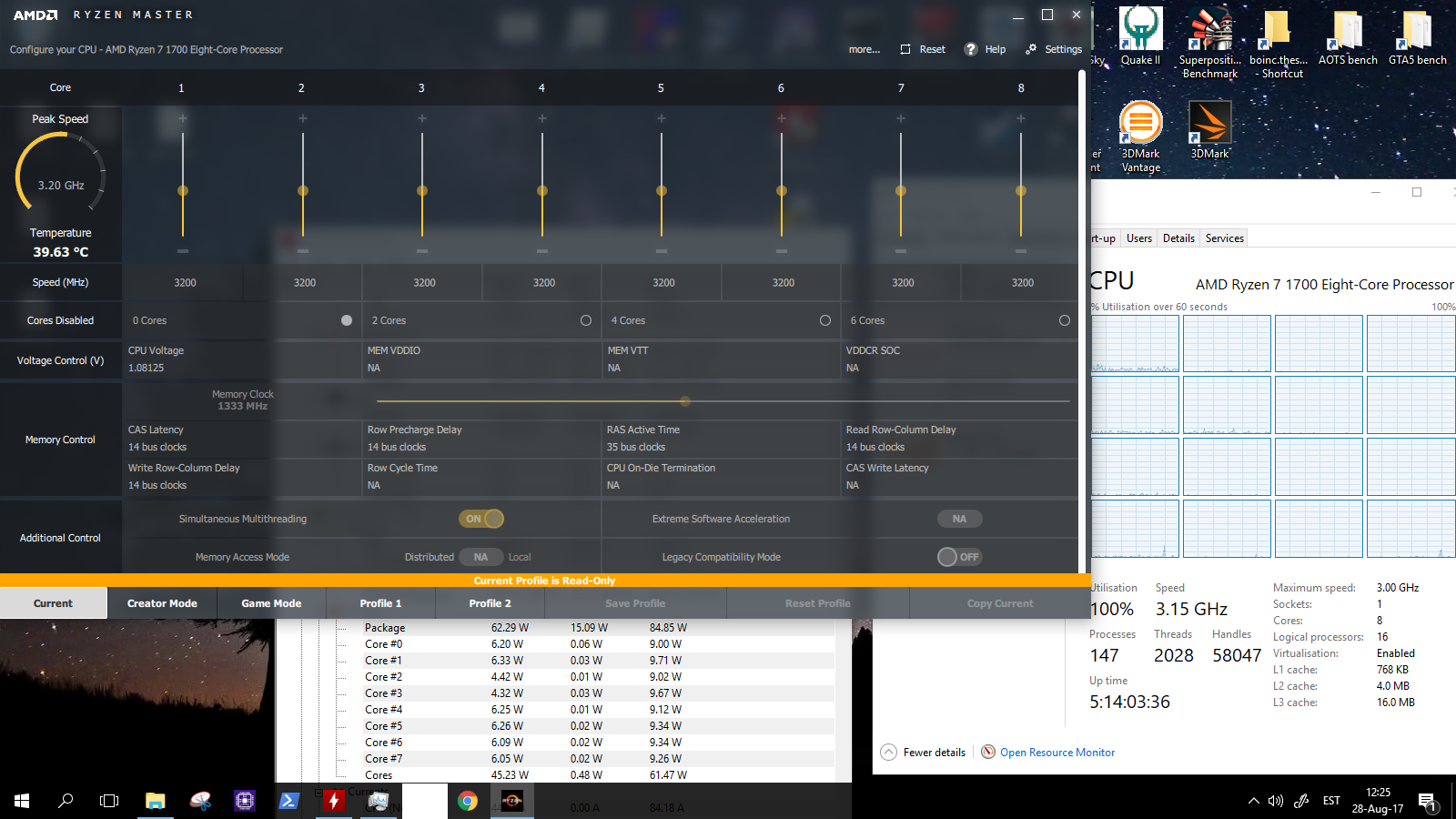1456x819 pixels.
Task: Switch to Services tab in Task Manager
Action: click(1224, 238)
